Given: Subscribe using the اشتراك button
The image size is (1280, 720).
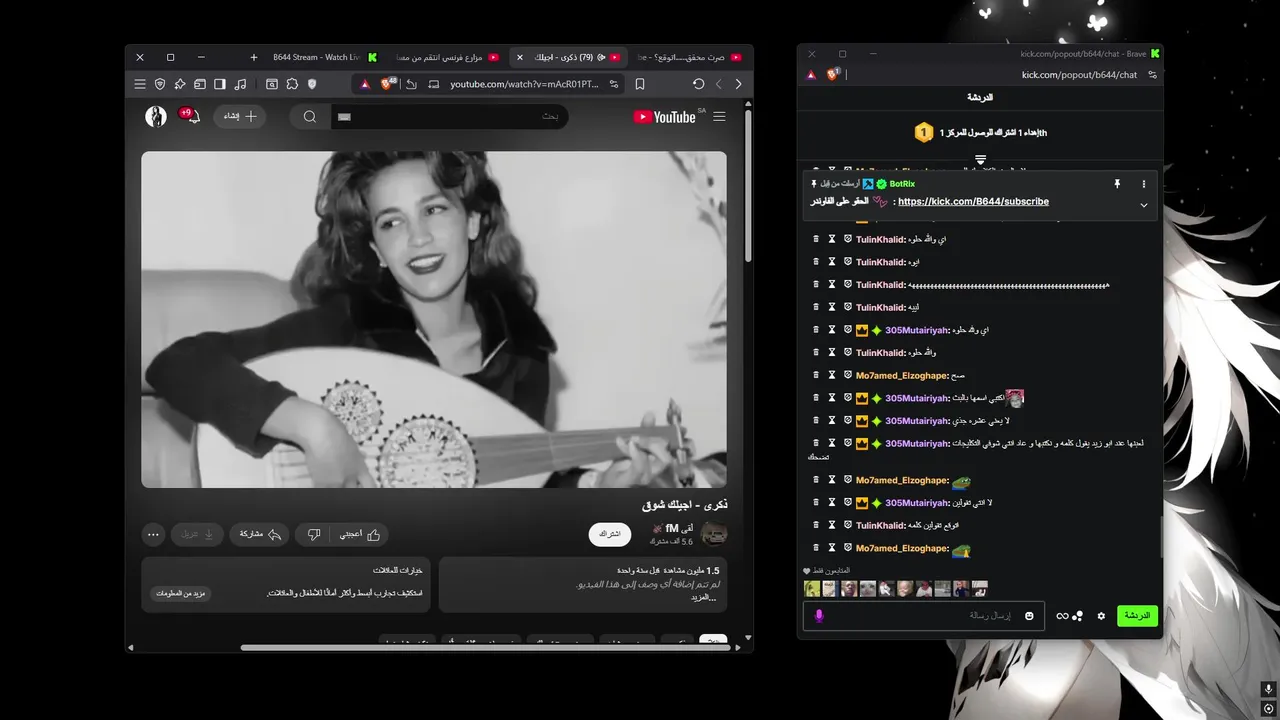Looking at the screenshot, I should (610, 534).
